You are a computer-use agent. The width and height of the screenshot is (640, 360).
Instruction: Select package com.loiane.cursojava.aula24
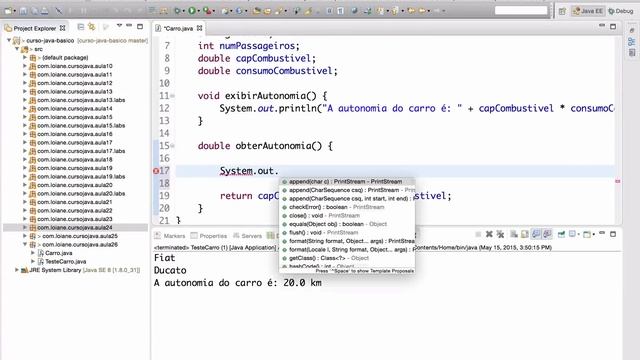[74, 227]
